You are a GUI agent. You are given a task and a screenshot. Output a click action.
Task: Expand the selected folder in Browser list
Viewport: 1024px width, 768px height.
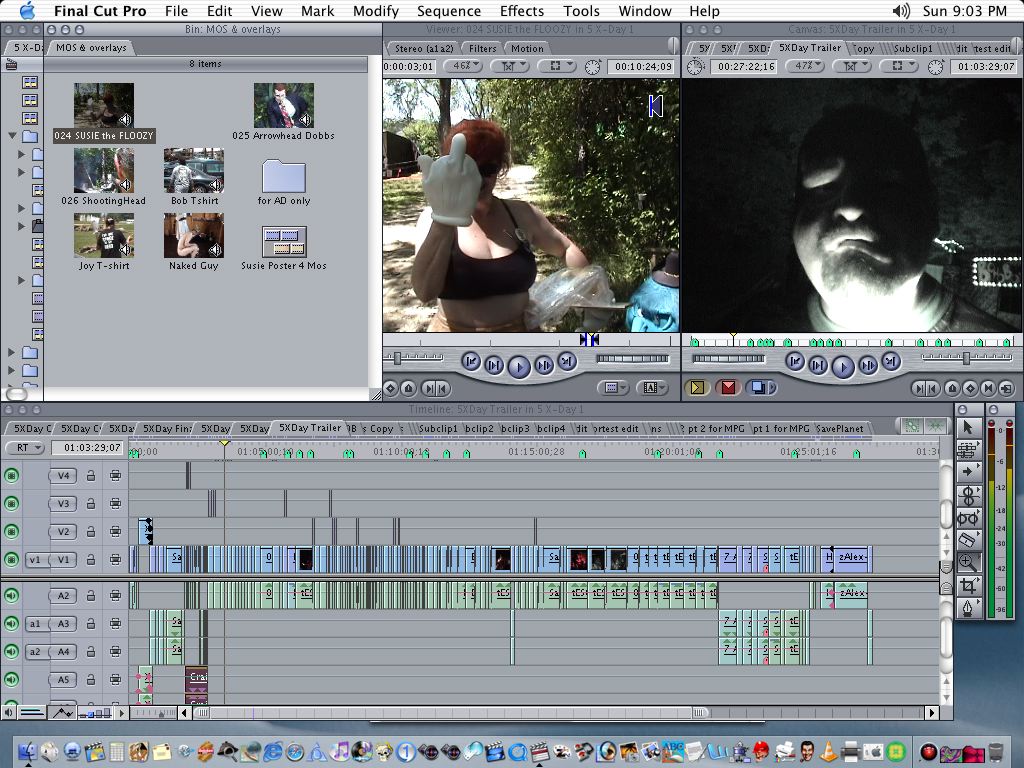[x=12, y=136]
